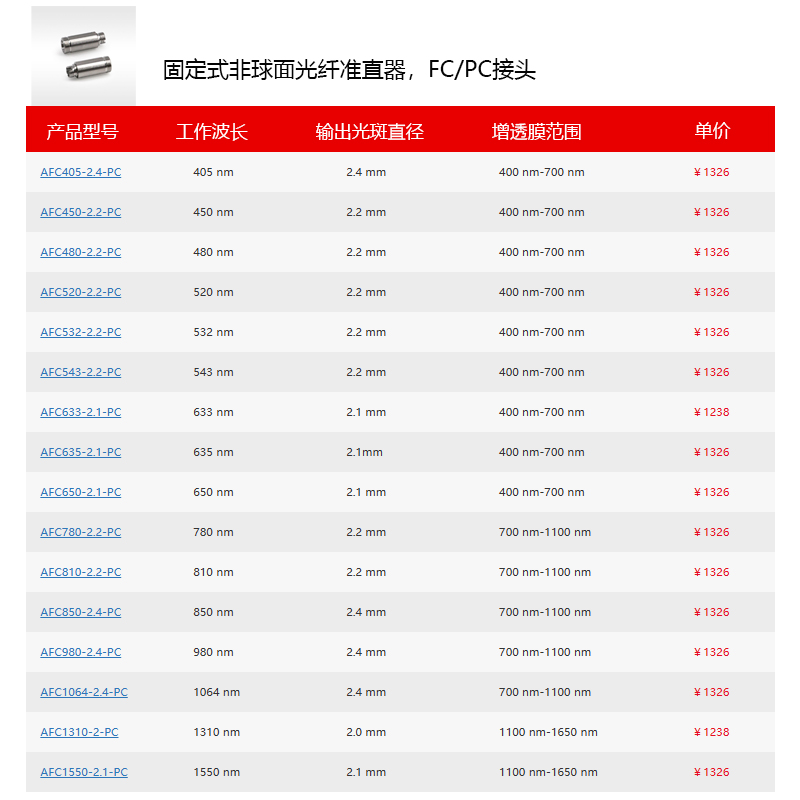Click 400 nm-700 nm in AFC650 row
800x800 pixels.
point(541,492)
